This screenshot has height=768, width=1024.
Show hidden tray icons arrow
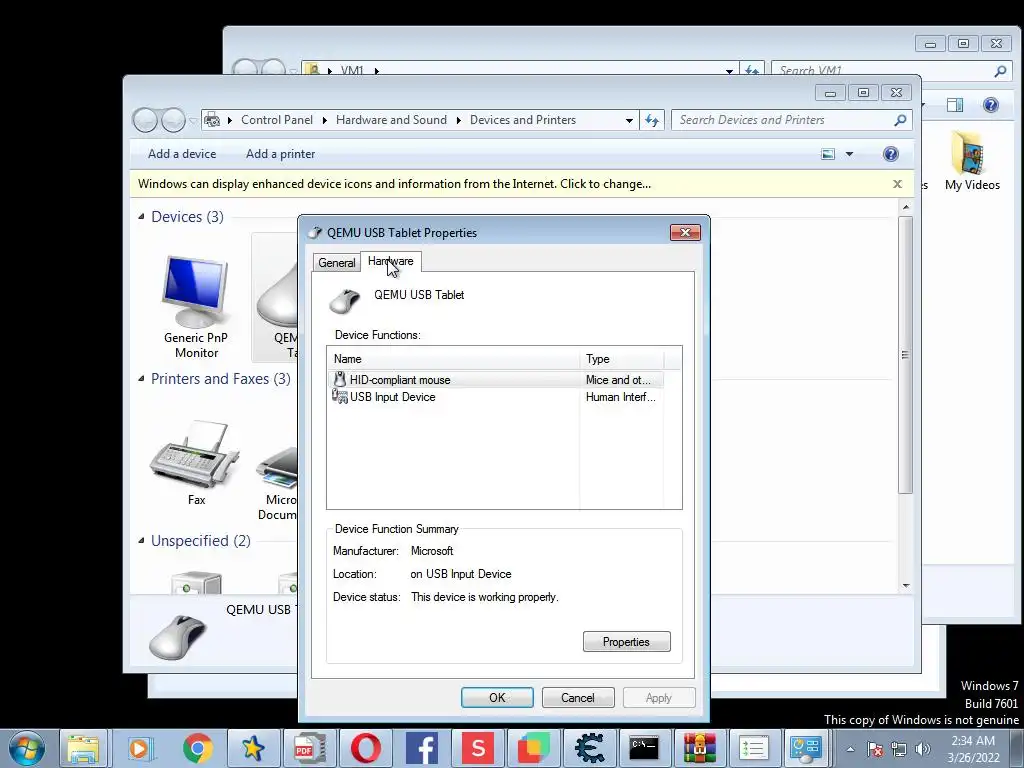850,749
